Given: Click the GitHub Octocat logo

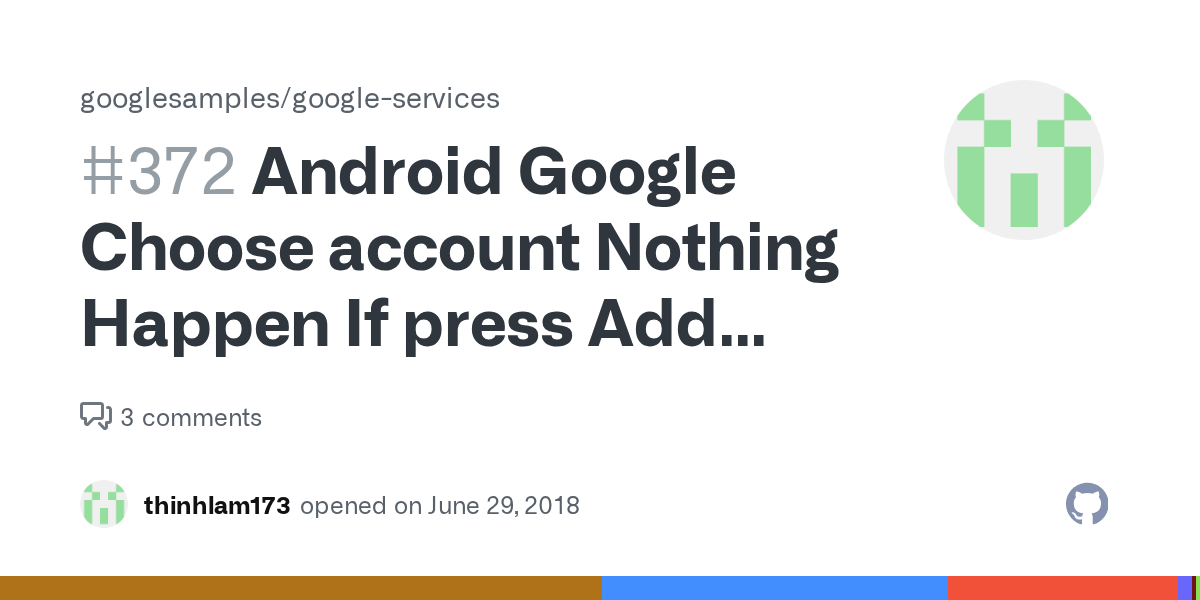Looking at the screenshot, I should (1087, 505).
